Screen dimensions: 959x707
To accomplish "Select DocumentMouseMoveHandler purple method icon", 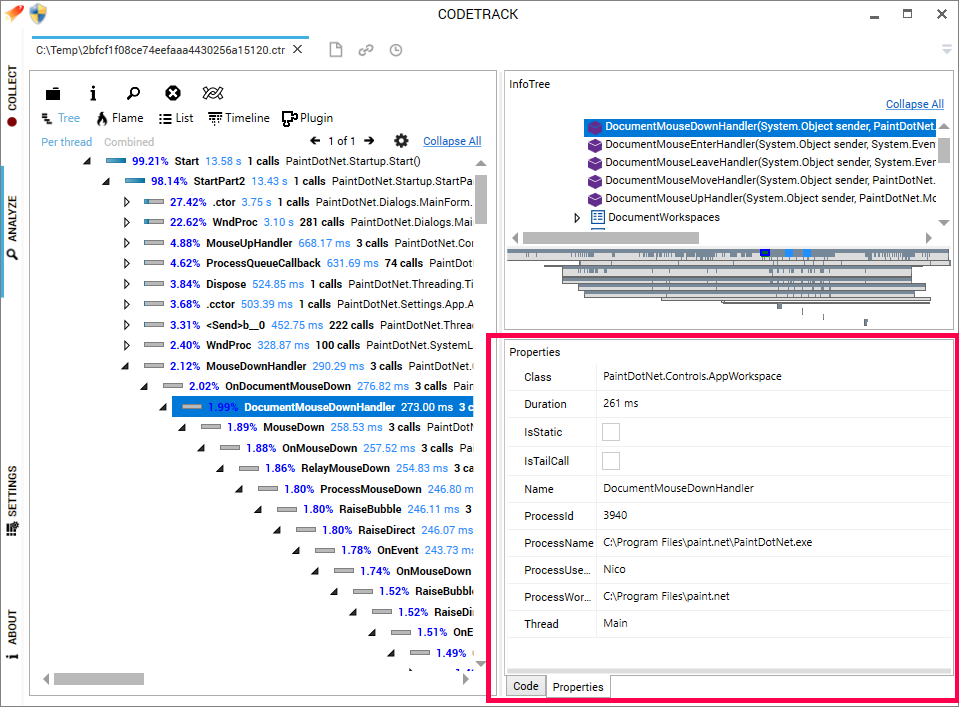I will (594, 181).
